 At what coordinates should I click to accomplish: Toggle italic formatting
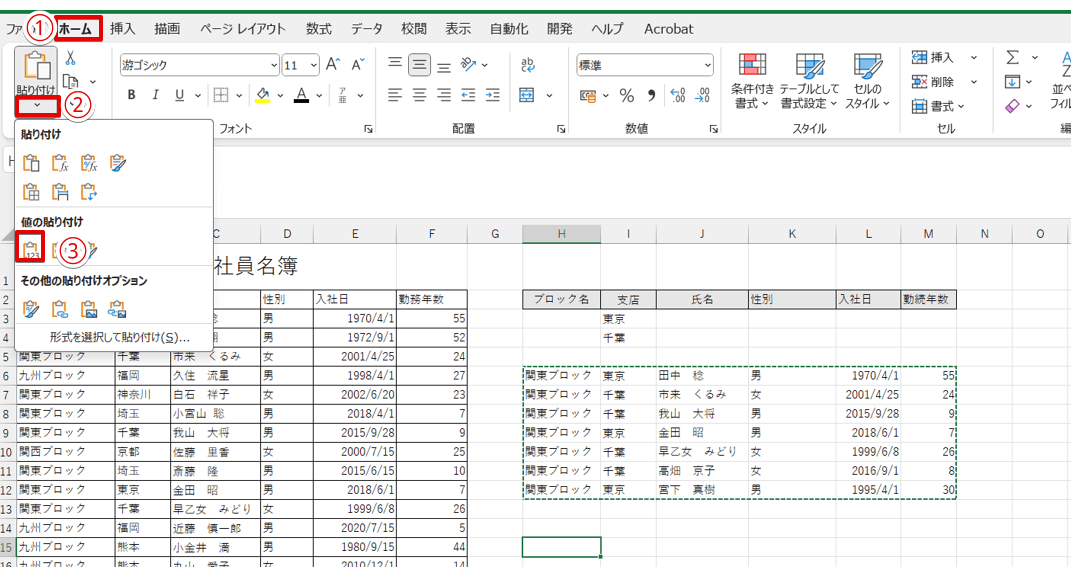pyautogui.click(x=155, y=95)
